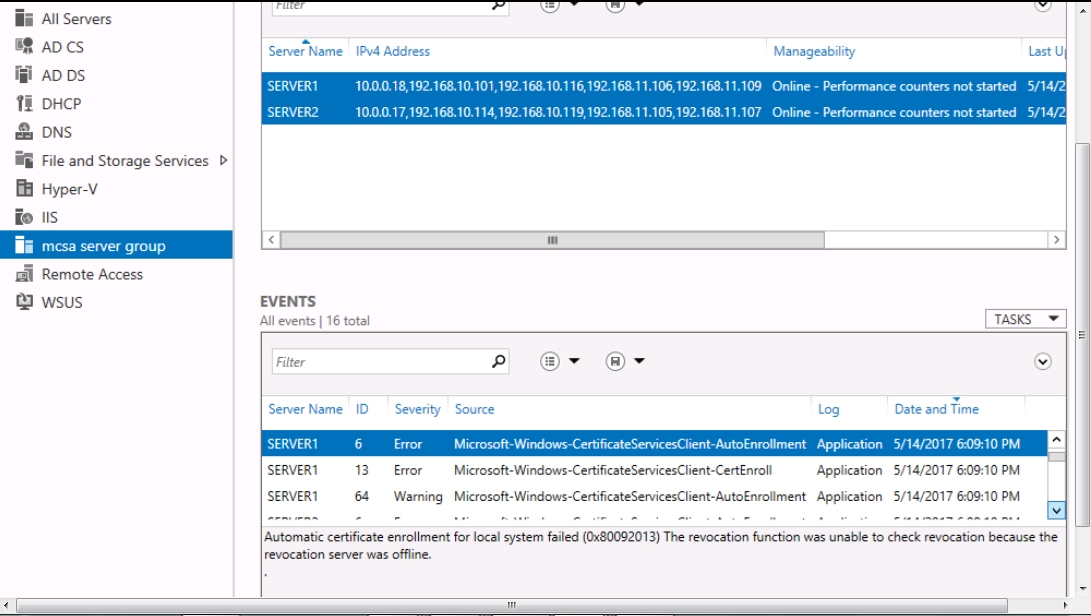Click bottom window horizontal scrollbar thumb
1091x616 pixels.
coord(511,605)
